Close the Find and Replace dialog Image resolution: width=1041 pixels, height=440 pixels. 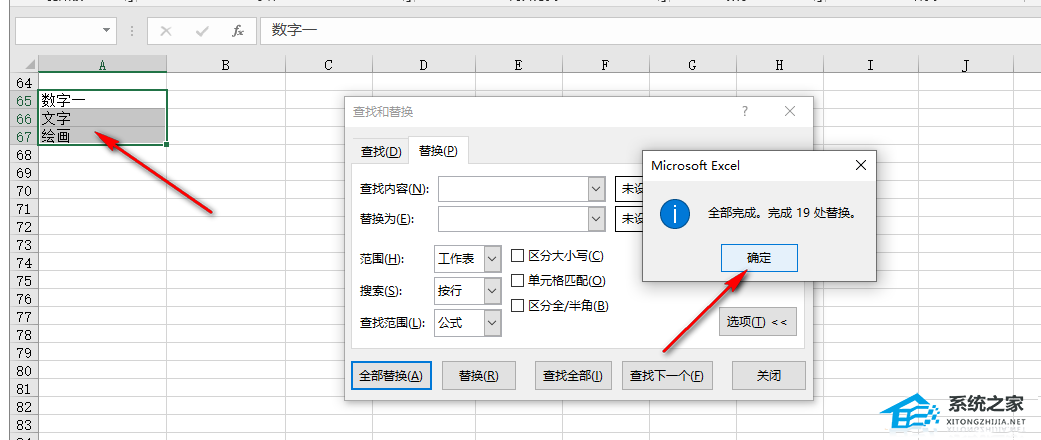click(790, 112)
